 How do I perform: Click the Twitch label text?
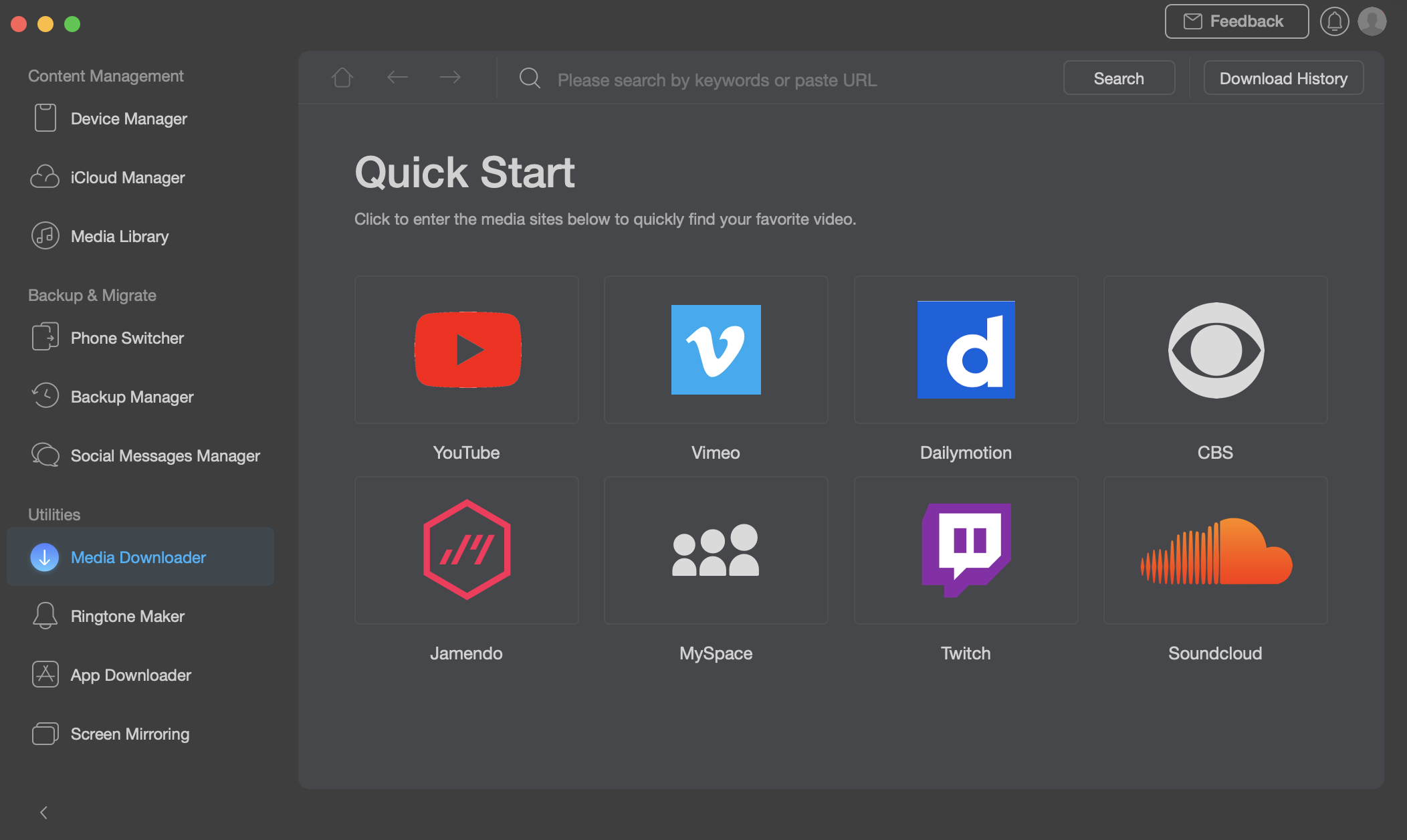[966, 653]
